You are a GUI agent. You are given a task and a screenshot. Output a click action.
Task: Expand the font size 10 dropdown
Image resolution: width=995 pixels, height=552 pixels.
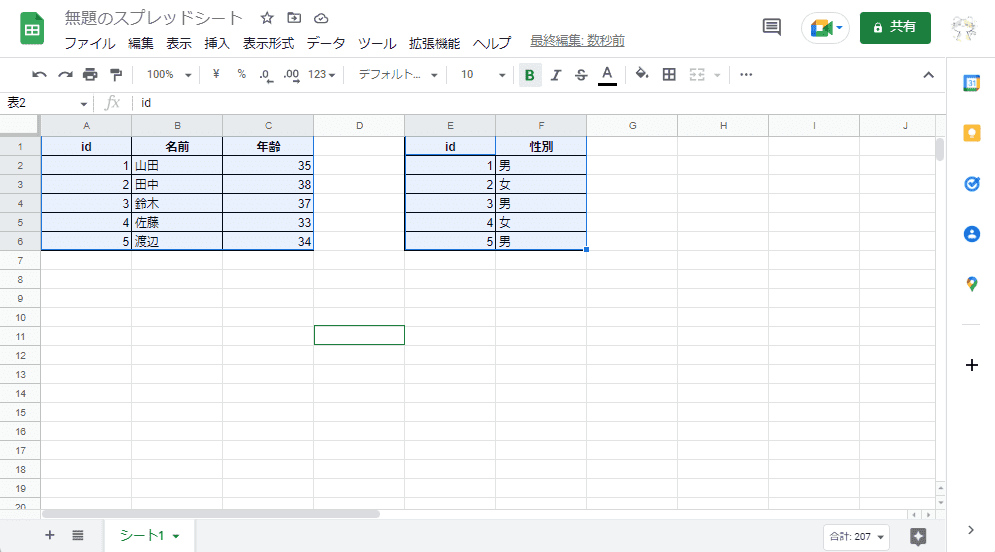pyautogui.click(x=482, y=74)
